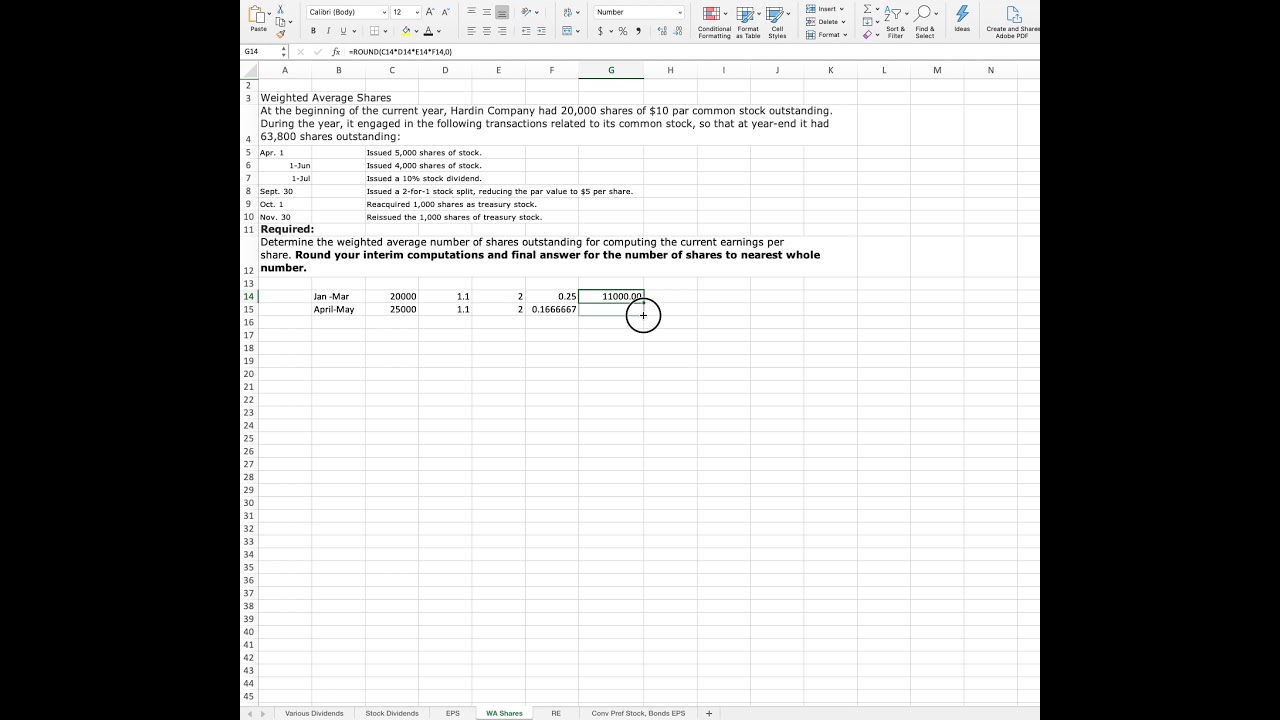Open Format as Table gallery
The width and height of the screenshot is (1280, 720).
(748, 22)
